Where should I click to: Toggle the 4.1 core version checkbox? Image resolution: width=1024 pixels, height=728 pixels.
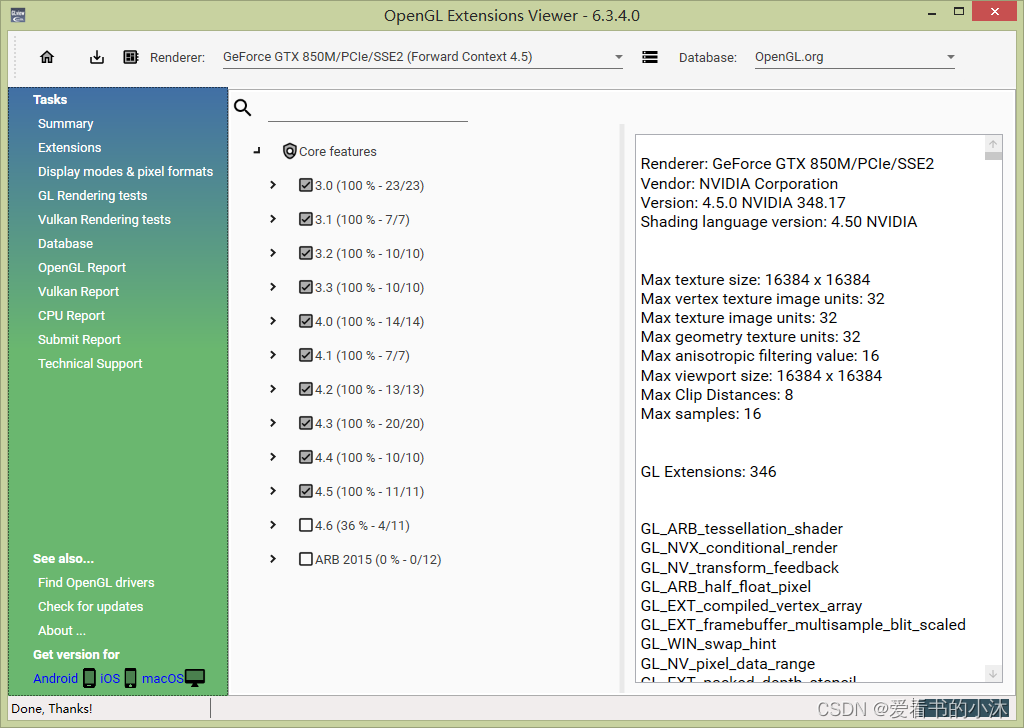(306, 355)
